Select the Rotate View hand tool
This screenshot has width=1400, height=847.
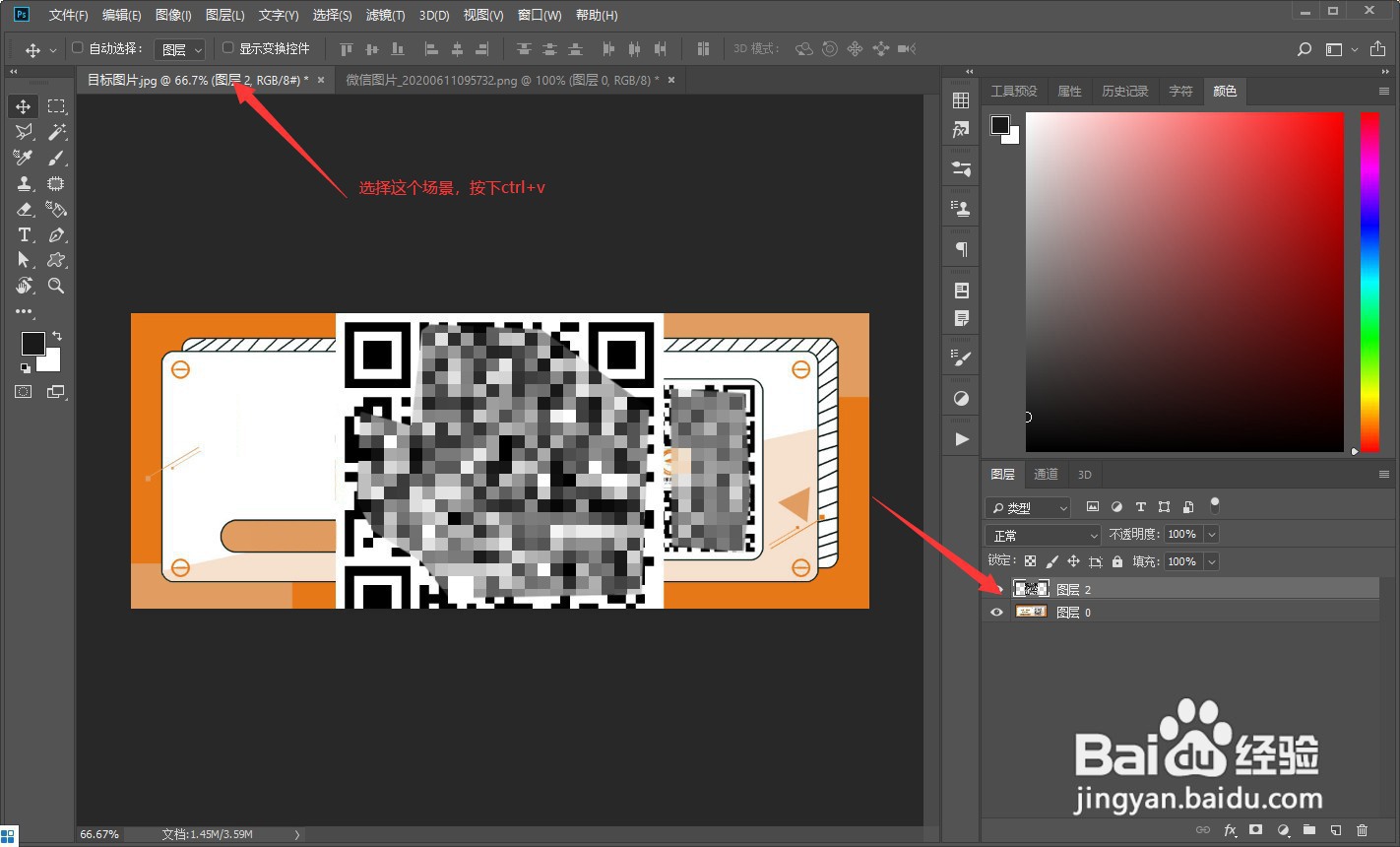pyautogui.click(x=24, y=286)
